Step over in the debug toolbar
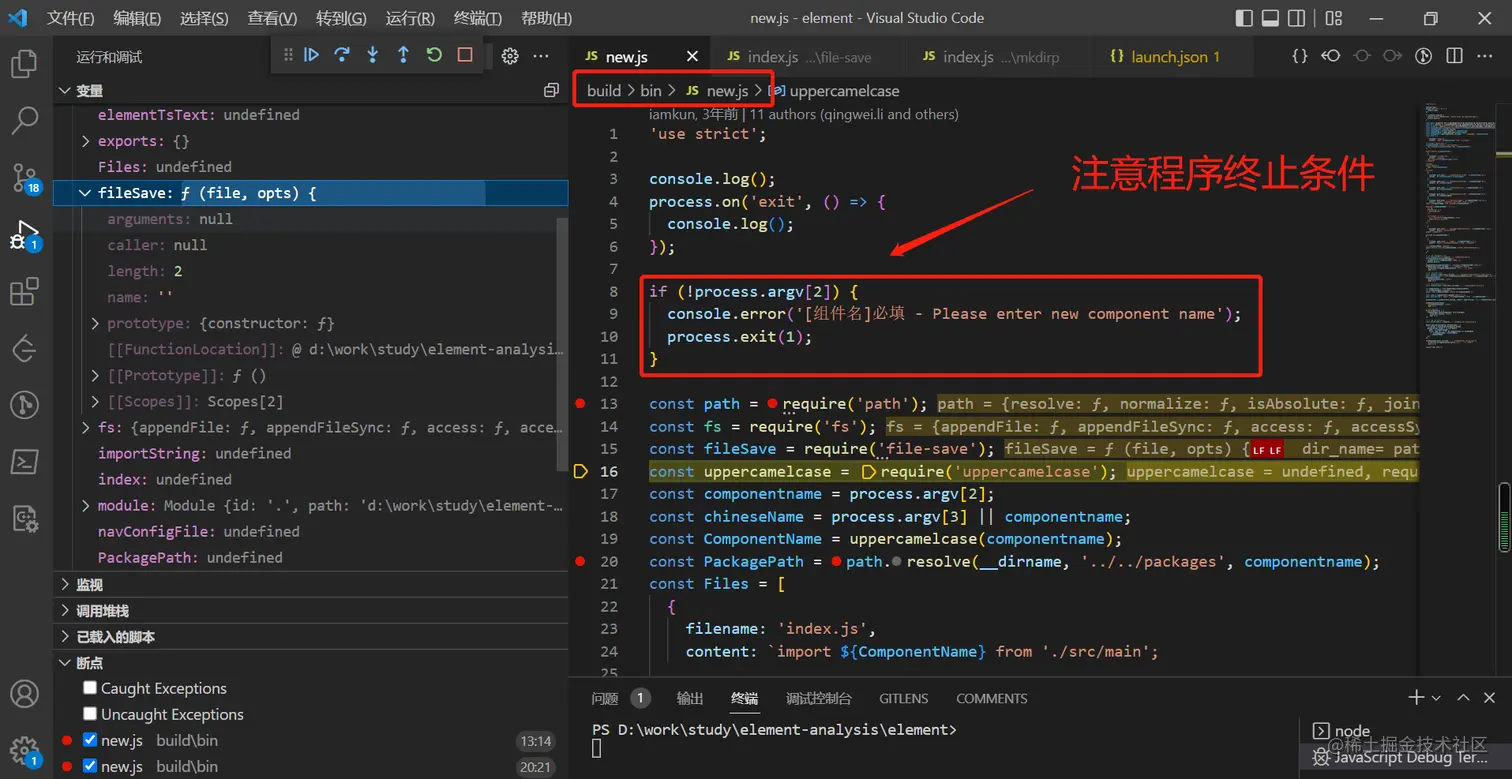This screenshot has height=779, width=1512. point(342,55)
